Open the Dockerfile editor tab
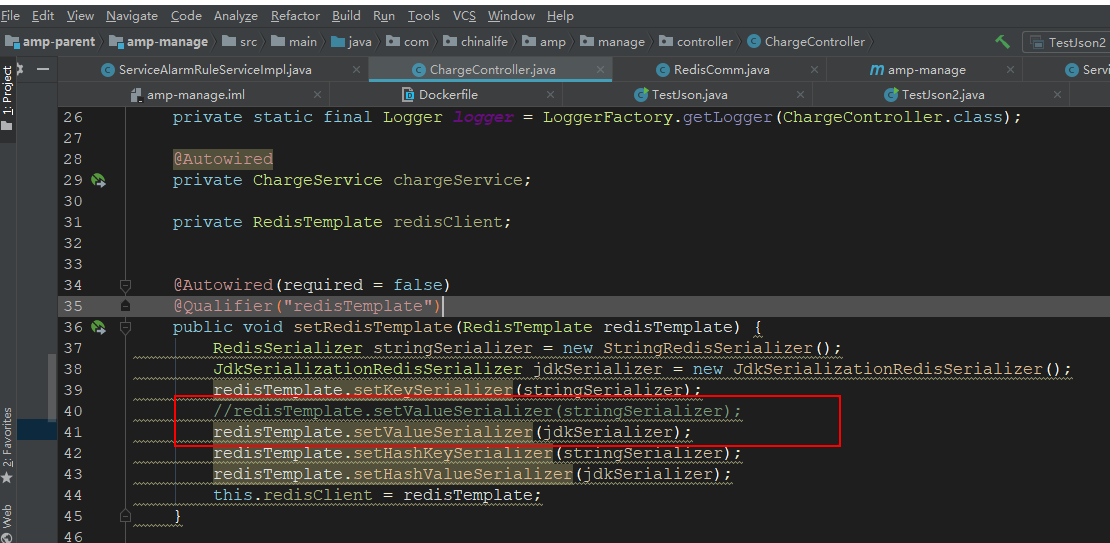 pyautogui.click(x=440, y=94)
